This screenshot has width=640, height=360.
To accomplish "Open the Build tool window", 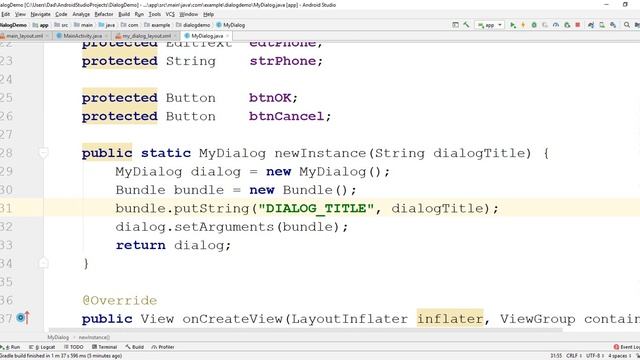I will pyautogui.click(x=135, y=347).
